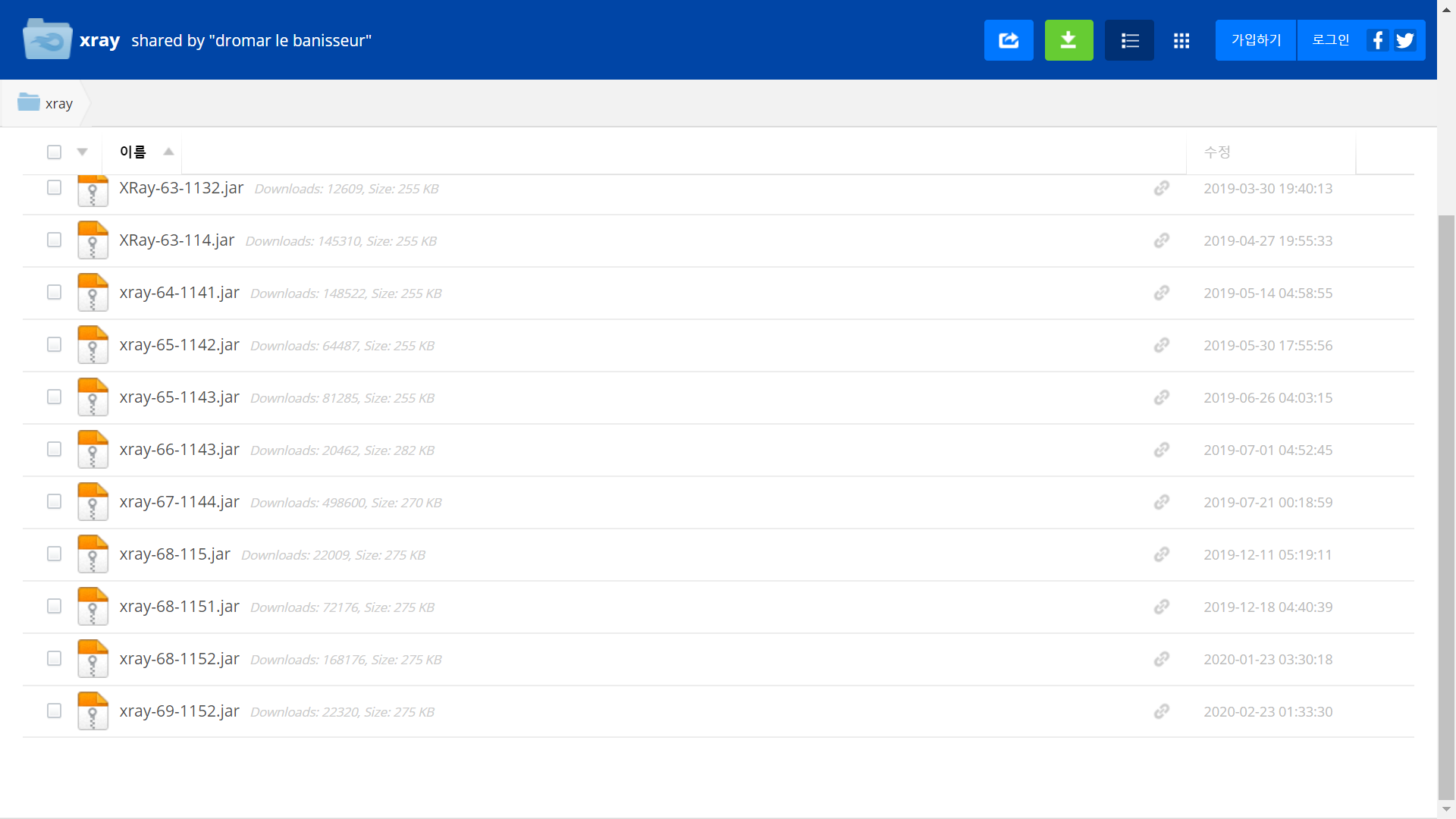The height and width of the screenshot is (819, 1456).
Task: Click the 가입하기 sign-up button
Action: 1256,40
